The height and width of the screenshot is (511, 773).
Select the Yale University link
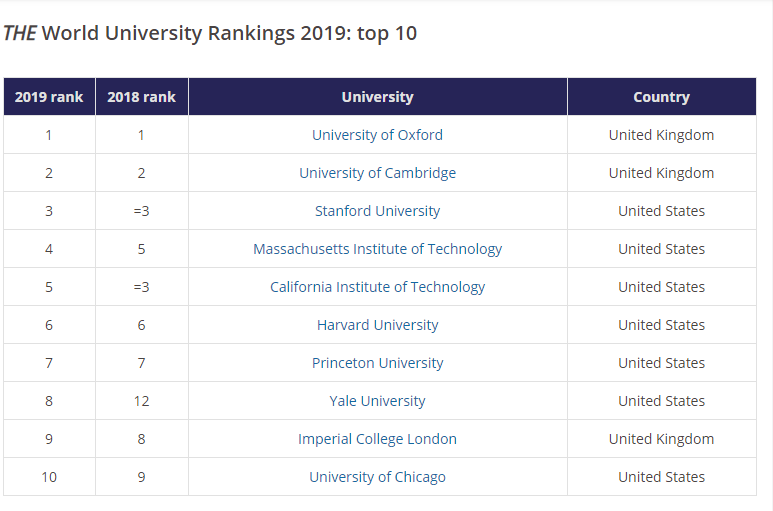tap(377, 401)
